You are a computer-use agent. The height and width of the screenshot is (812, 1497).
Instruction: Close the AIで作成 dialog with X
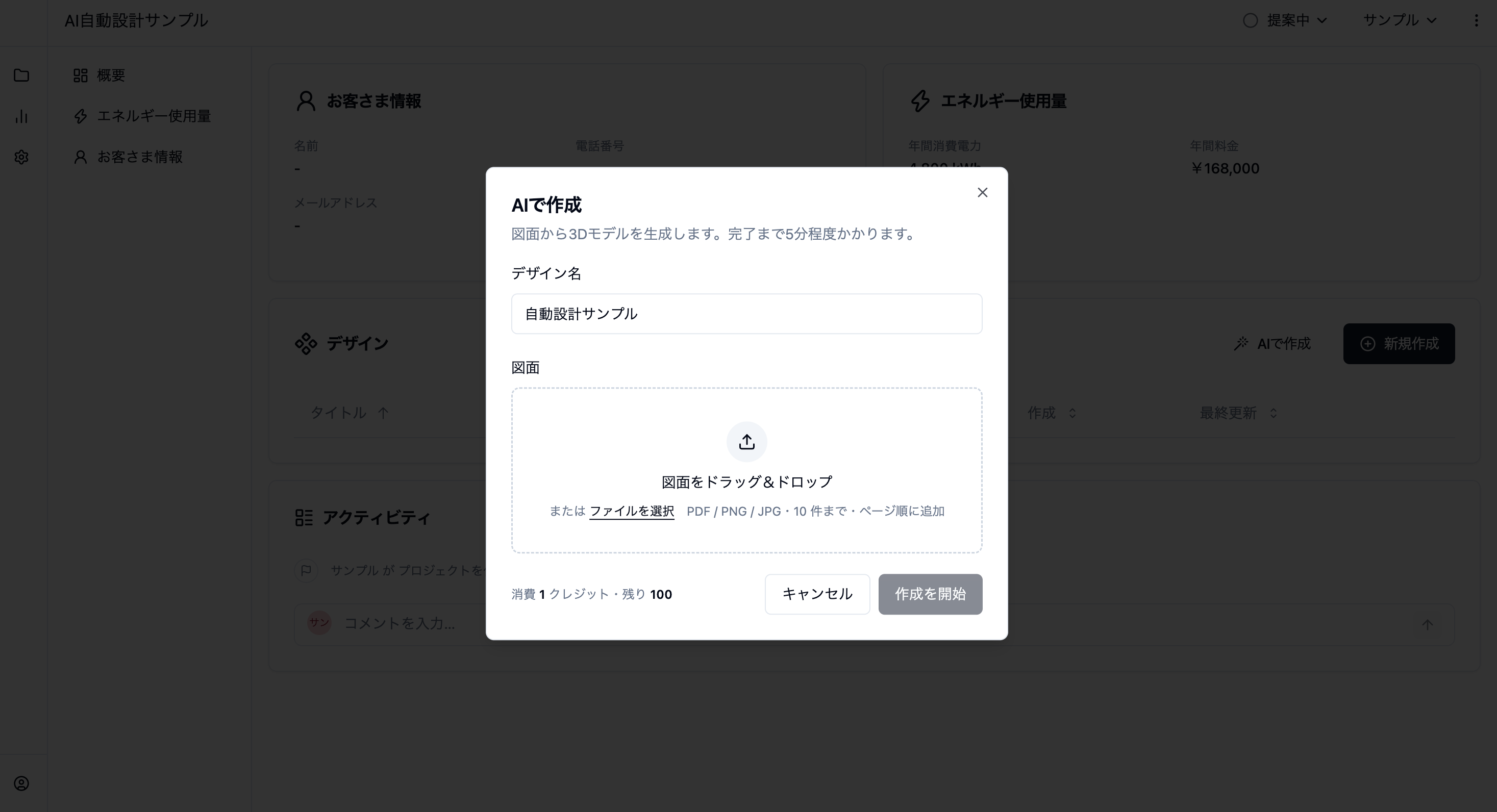pyautogui.click(x=982, y=192)
